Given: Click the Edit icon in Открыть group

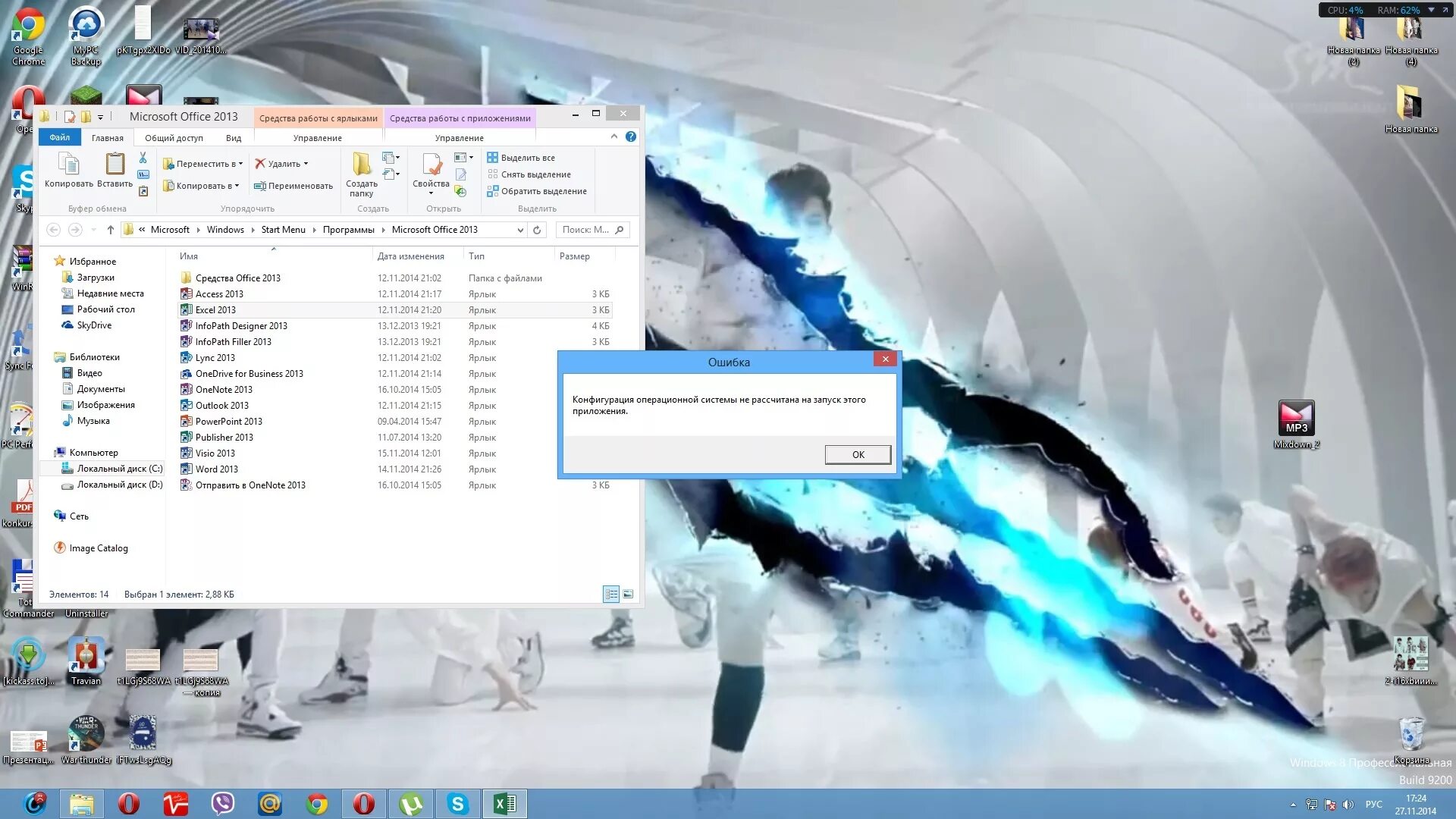Looking at the screenshot, I should pos(460,174).
